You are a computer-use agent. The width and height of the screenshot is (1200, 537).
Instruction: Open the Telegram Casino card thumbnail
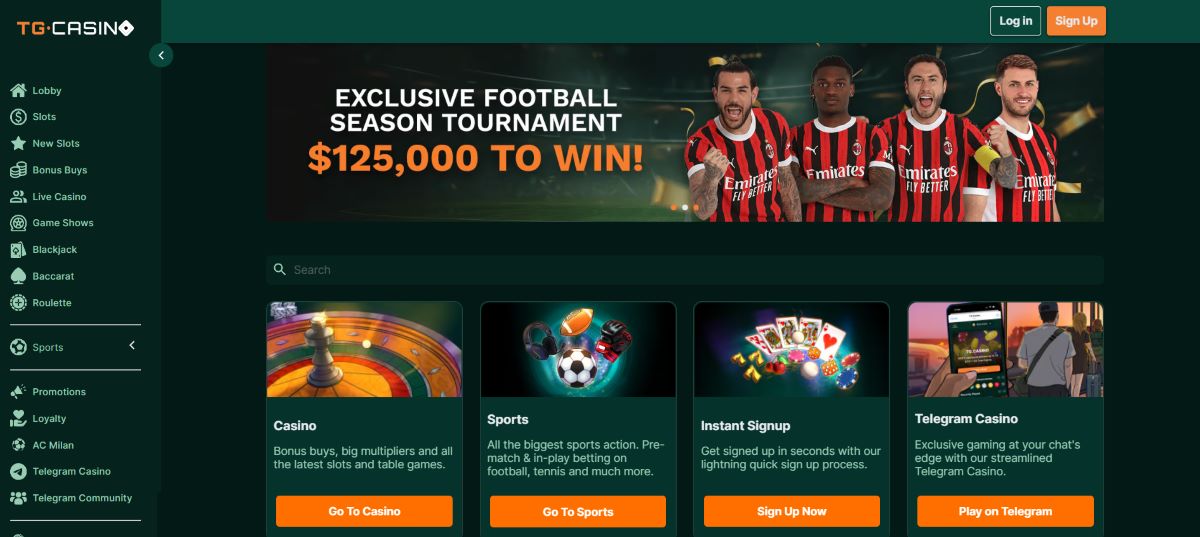1006,349
